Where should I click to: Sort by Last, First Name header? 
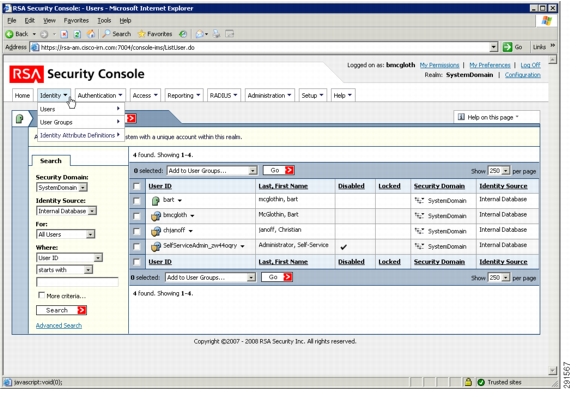(283, 186)
